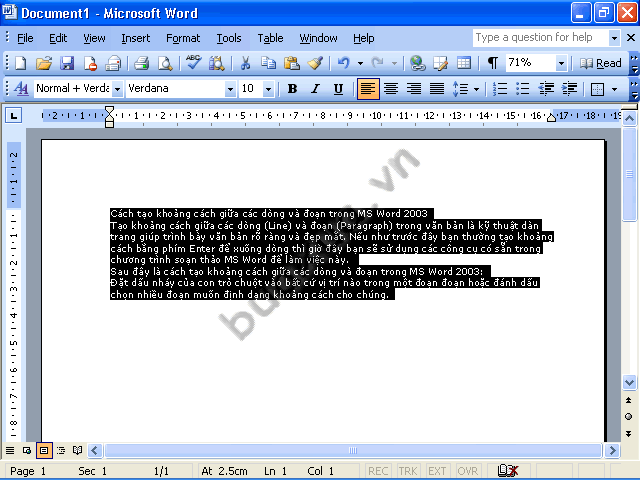640x480 pixels.
Task: Click the E-mail icon in toolbar
Action: pyautogui.click(x=113, y=63)
